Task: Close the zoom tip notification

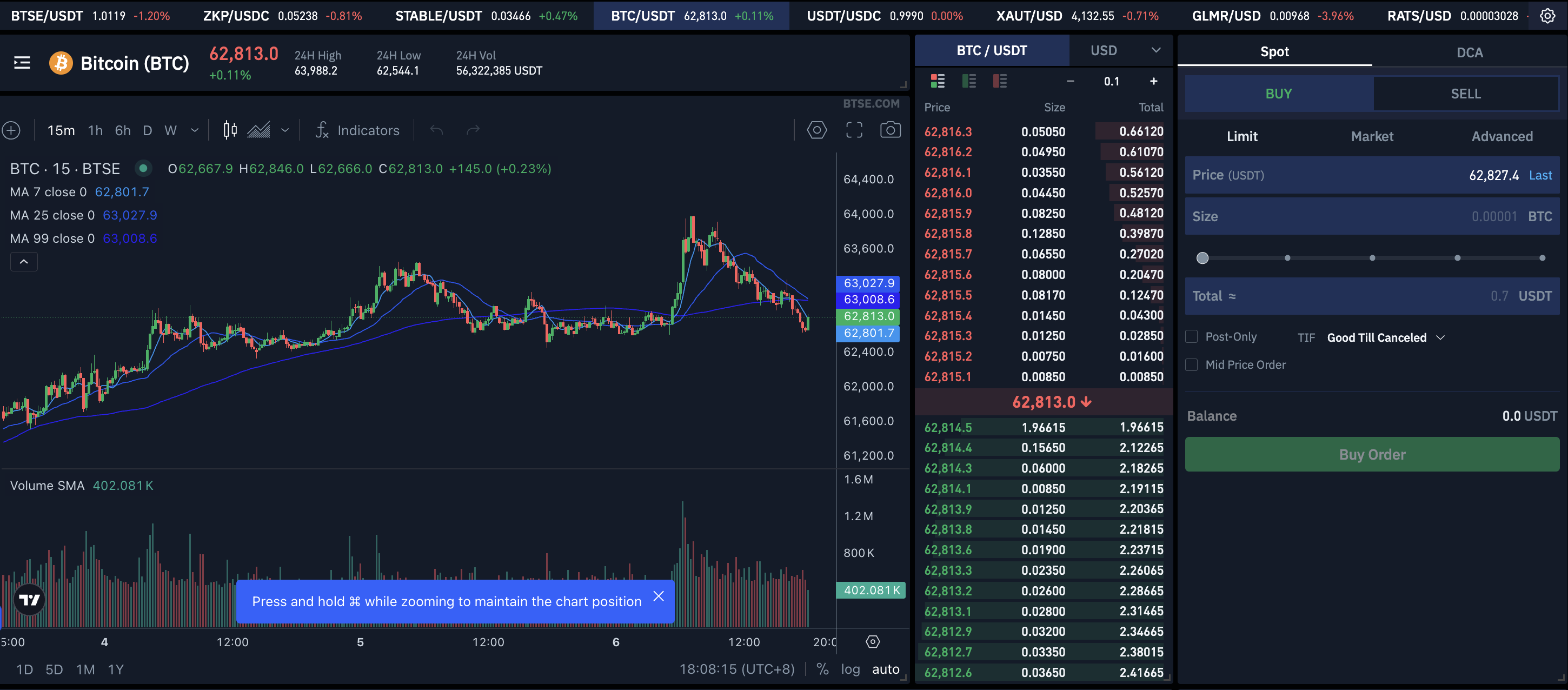Action: (659, 596)
